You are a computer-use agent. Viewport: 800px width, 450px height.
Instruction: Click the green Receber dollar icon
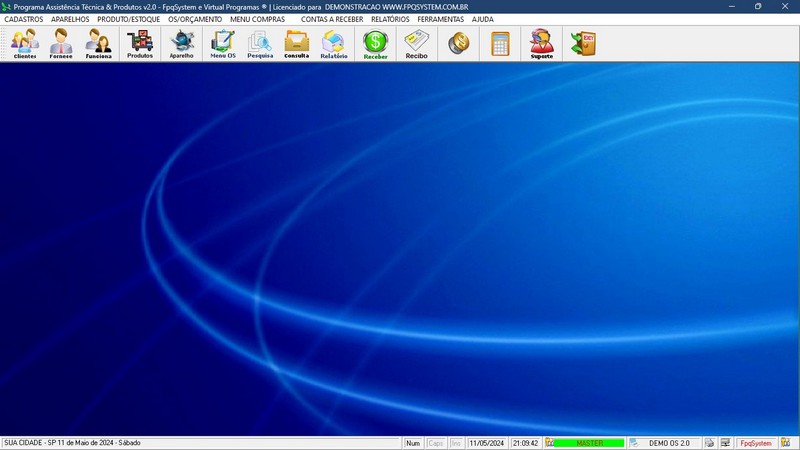tap(376, 44)
